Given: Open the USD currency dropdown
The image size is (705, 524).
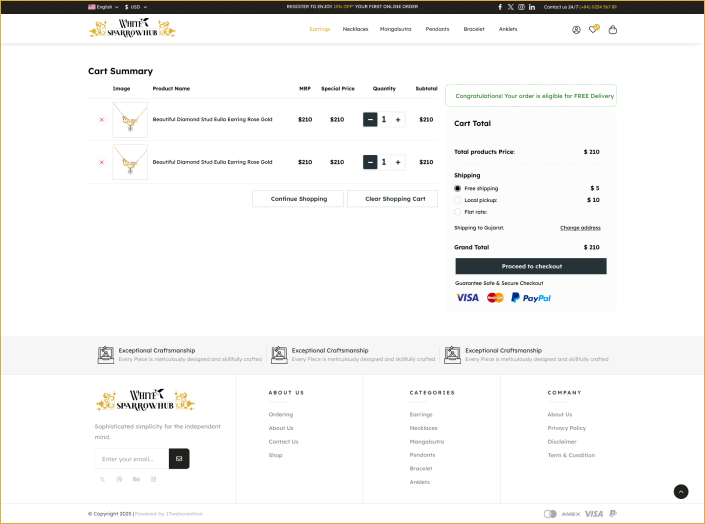Looking at the screenshot, I should 136,7.
